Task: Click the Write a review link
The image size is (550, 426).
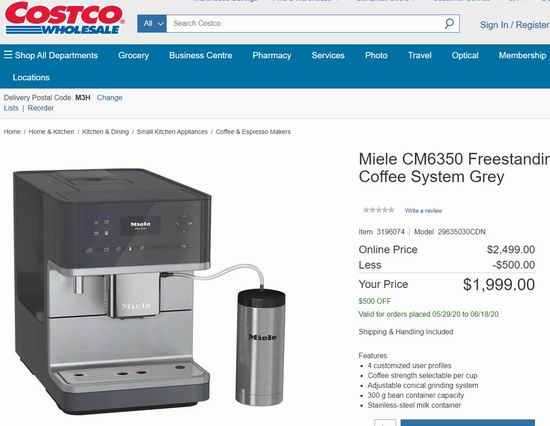Action: [423, 211]
